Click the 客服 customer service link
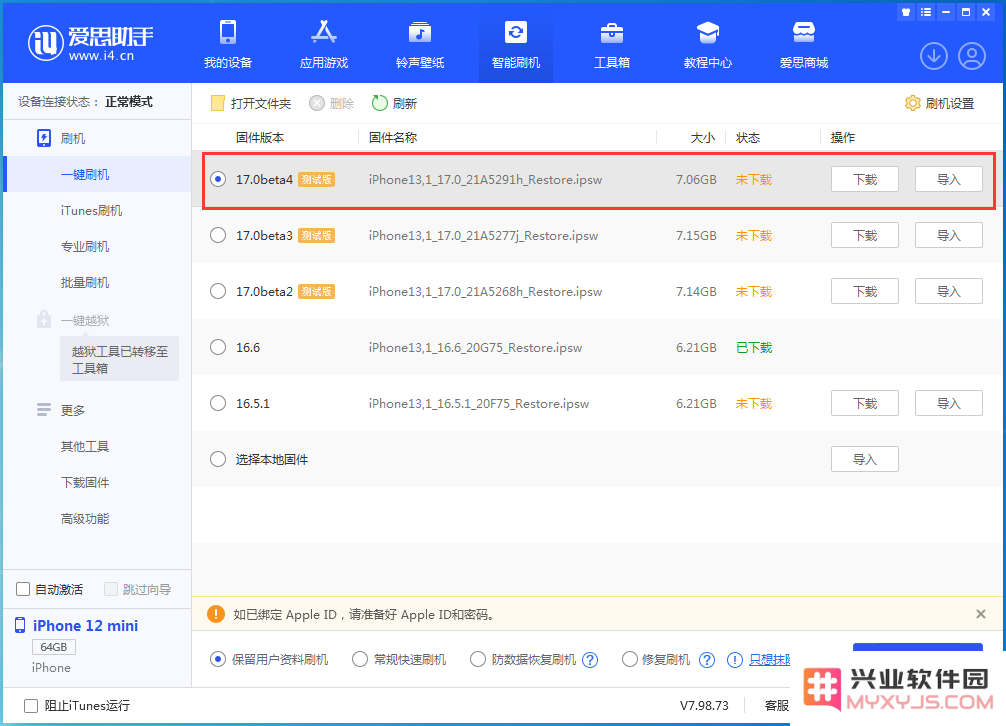The width and height of the screenshot is (1006, 726). (x=777, y=705)
